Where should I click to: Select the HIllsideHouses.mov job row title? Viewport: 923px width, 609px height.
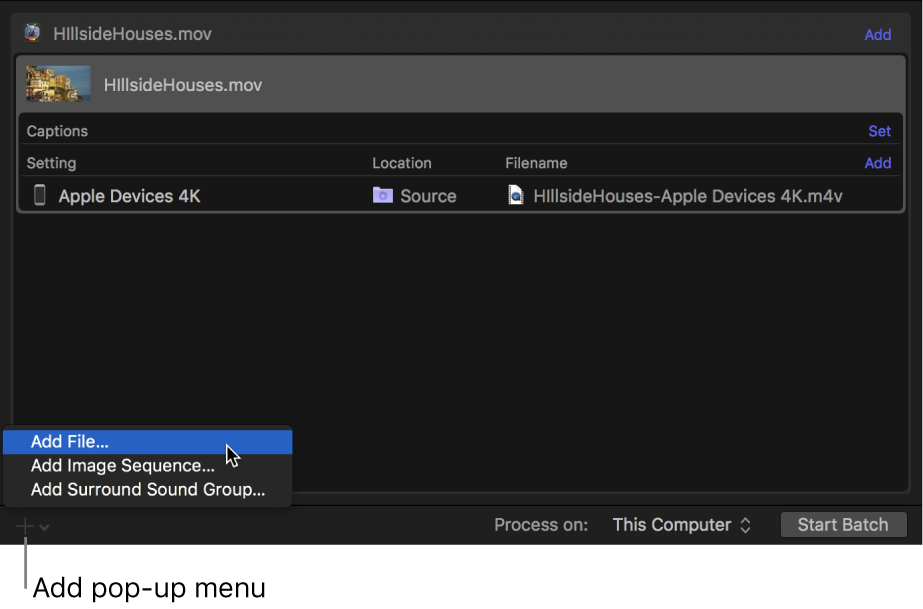(x=183, y=85)
